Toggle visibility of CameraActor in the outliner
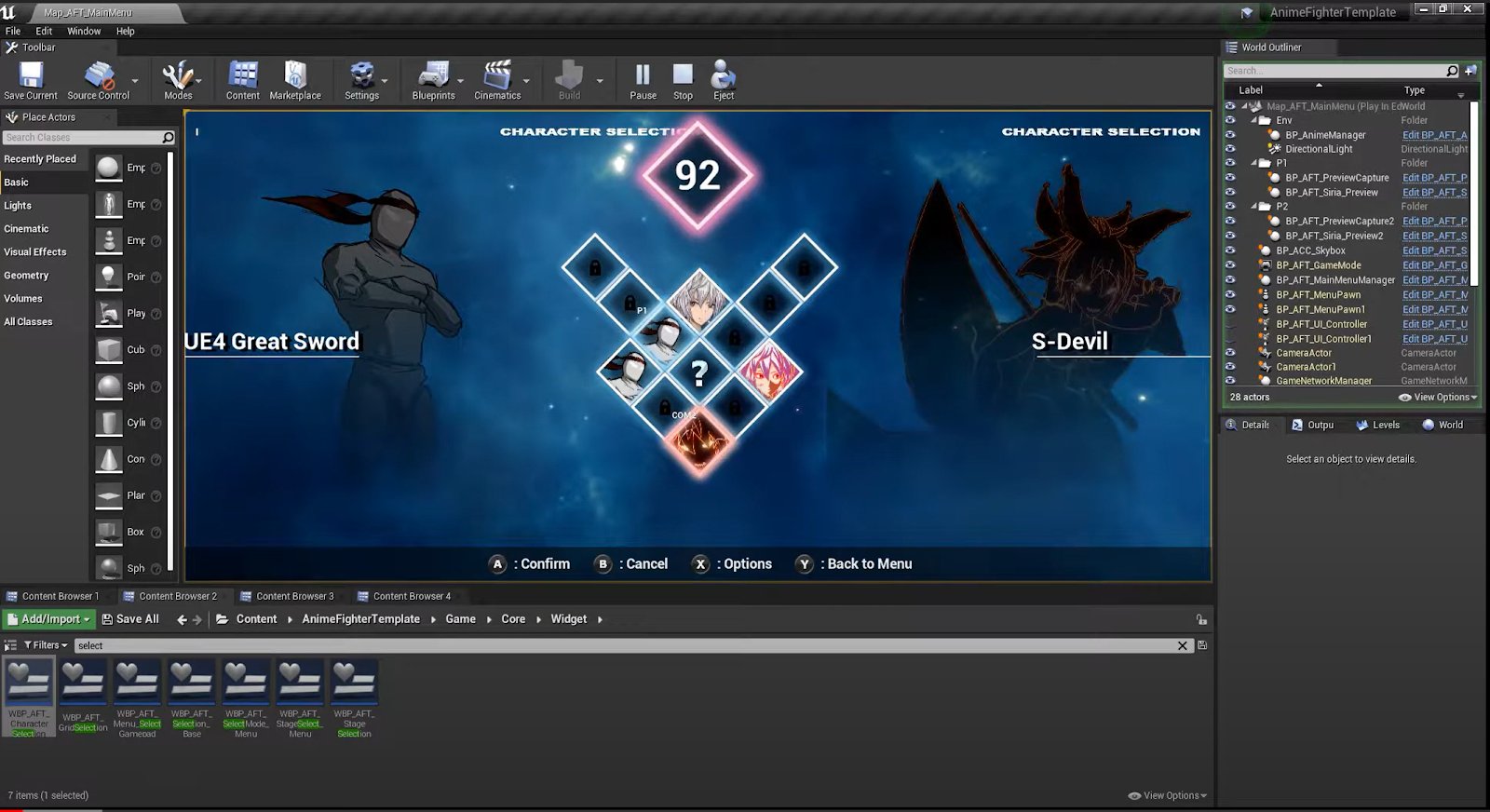The image size is (1490, 812). pyautogui.click(x=1230, y=353)
